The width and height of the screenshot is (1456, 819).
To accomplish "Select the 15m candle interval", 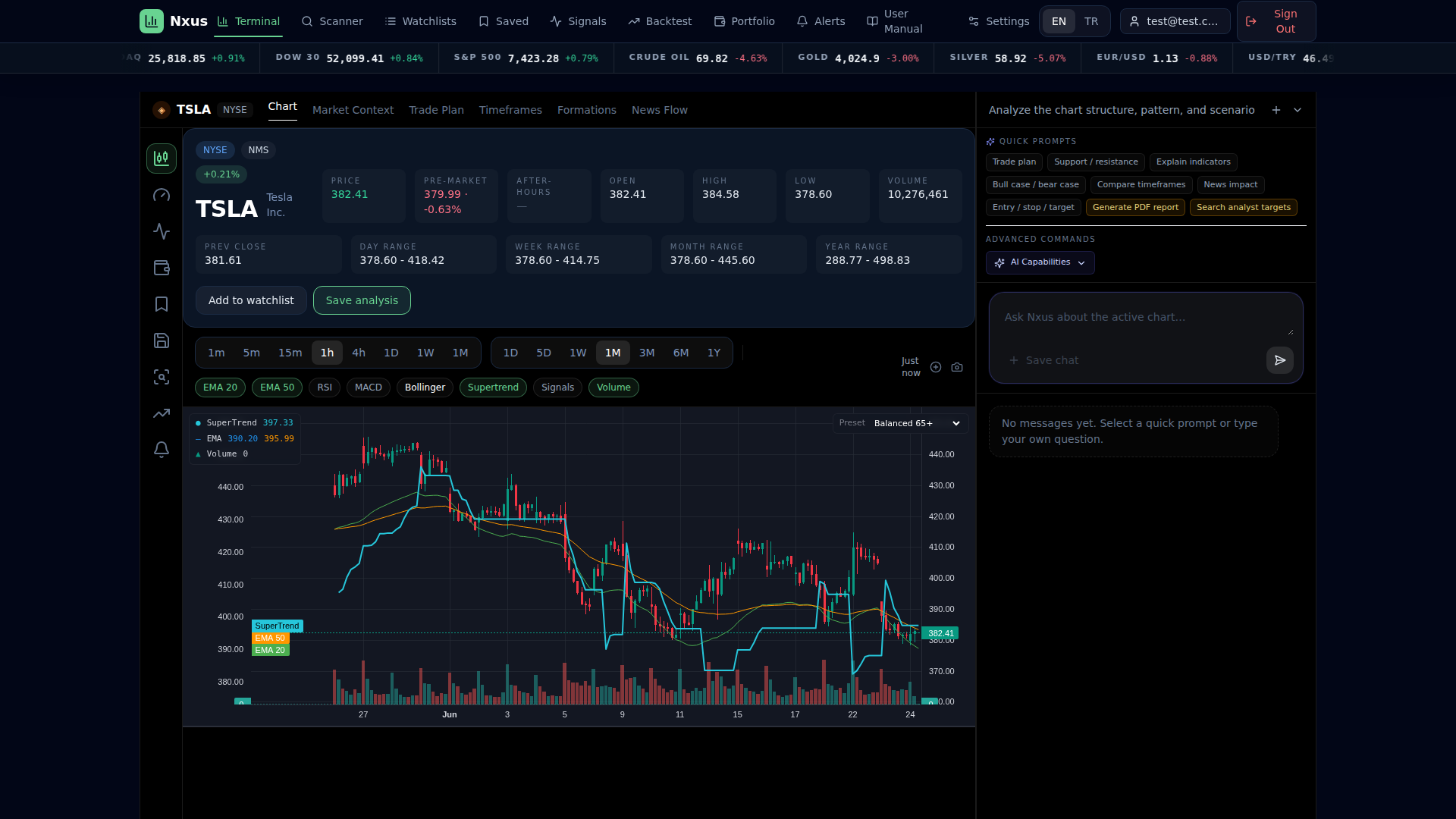I will [x=290, y=353].
